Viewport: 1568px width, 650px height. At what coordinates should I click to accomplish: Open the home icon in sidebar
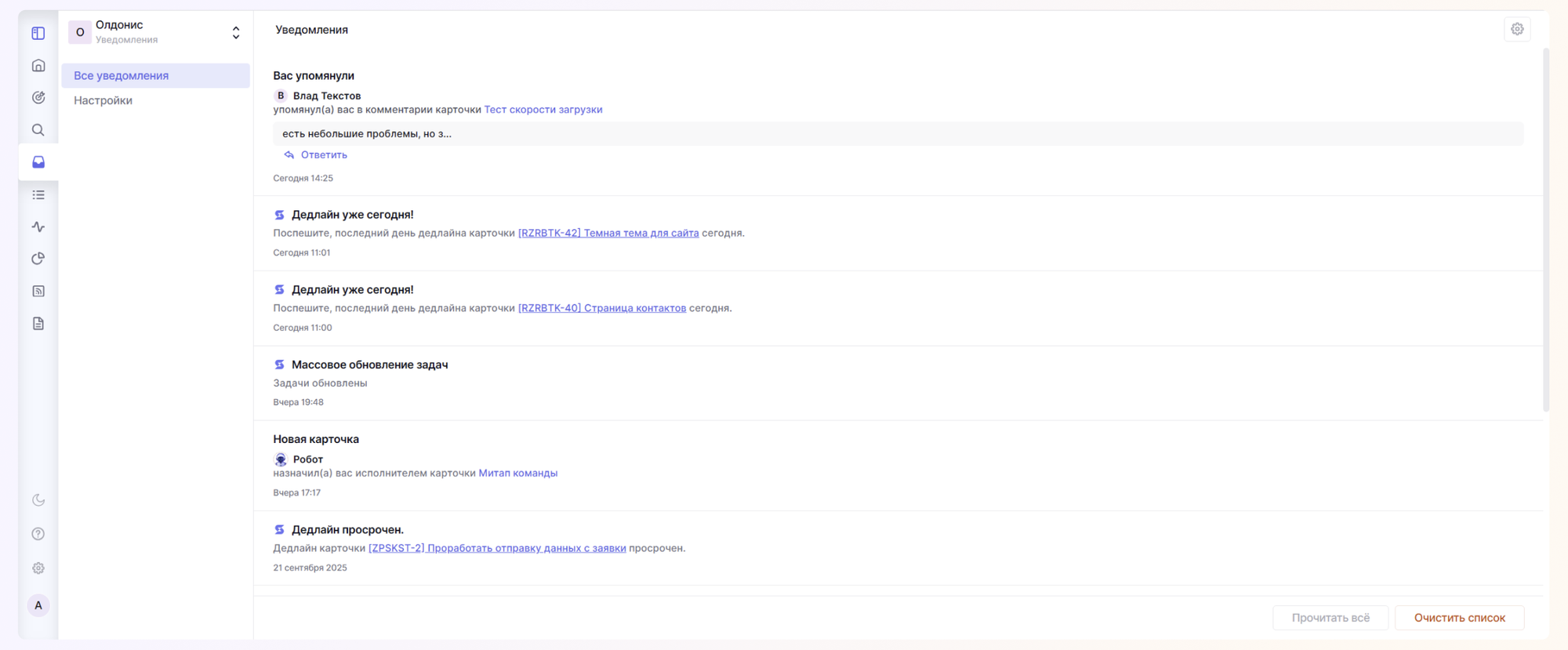click(38, 66)
